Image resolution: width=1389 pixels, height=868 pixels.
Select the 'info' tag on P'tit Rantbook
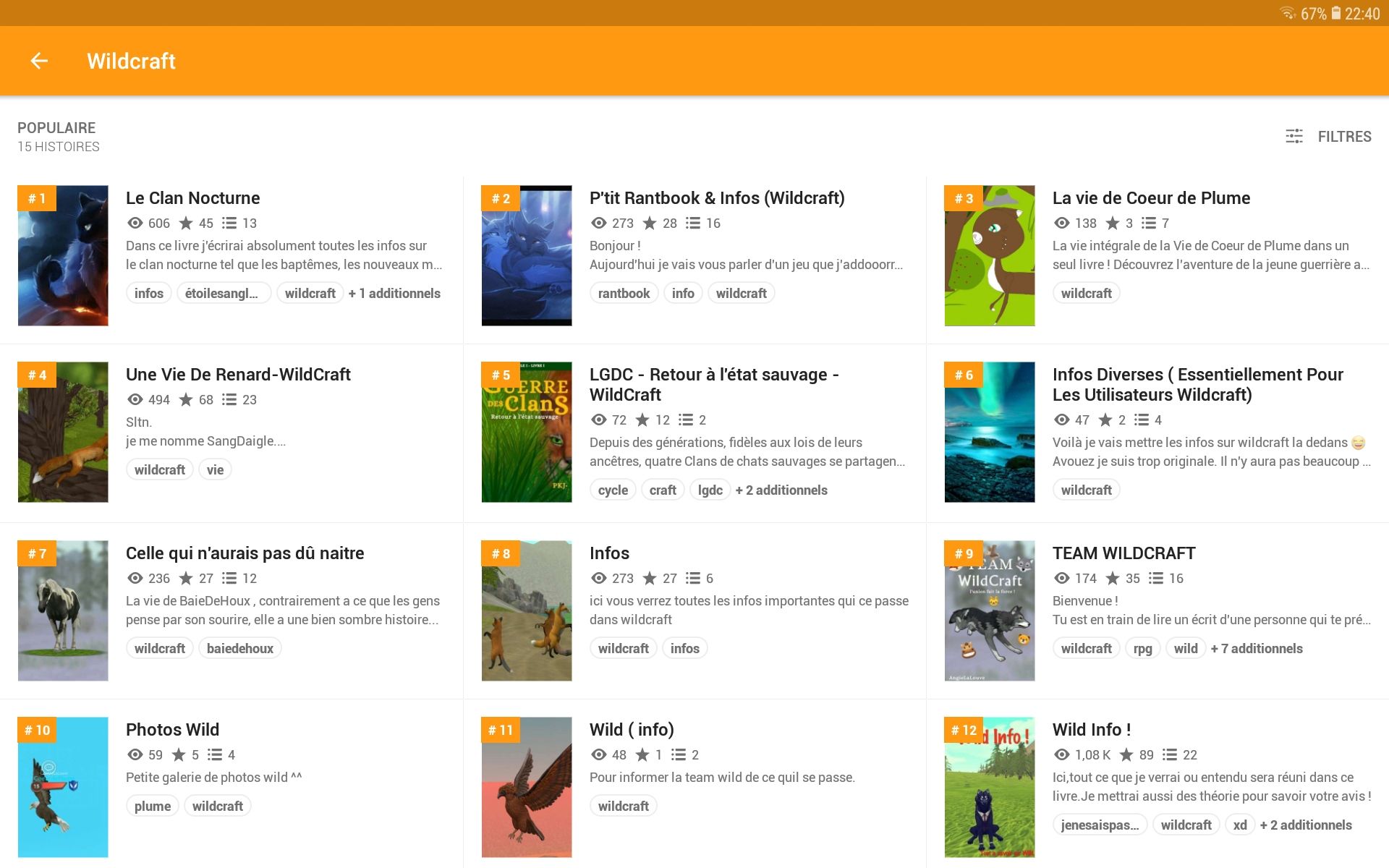683,293
